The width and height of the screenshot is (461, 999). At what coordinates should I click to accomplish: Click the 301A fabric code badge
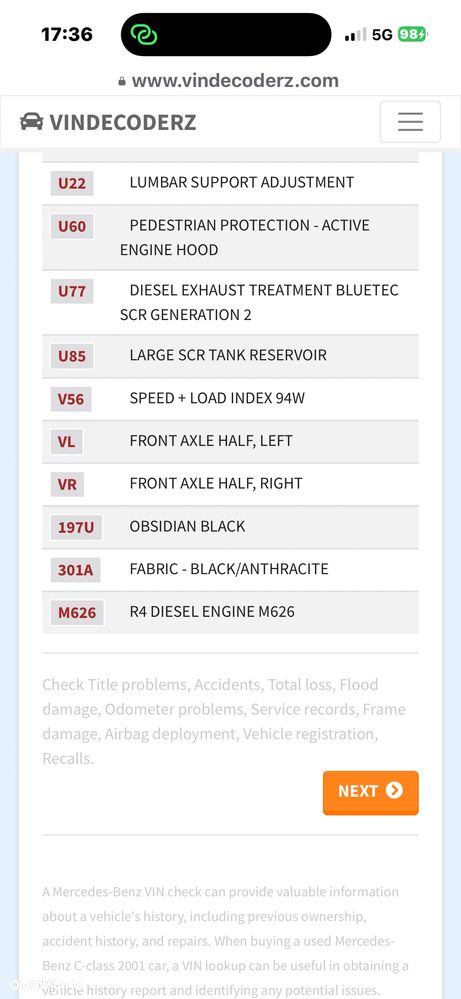(x=75, y=570)
